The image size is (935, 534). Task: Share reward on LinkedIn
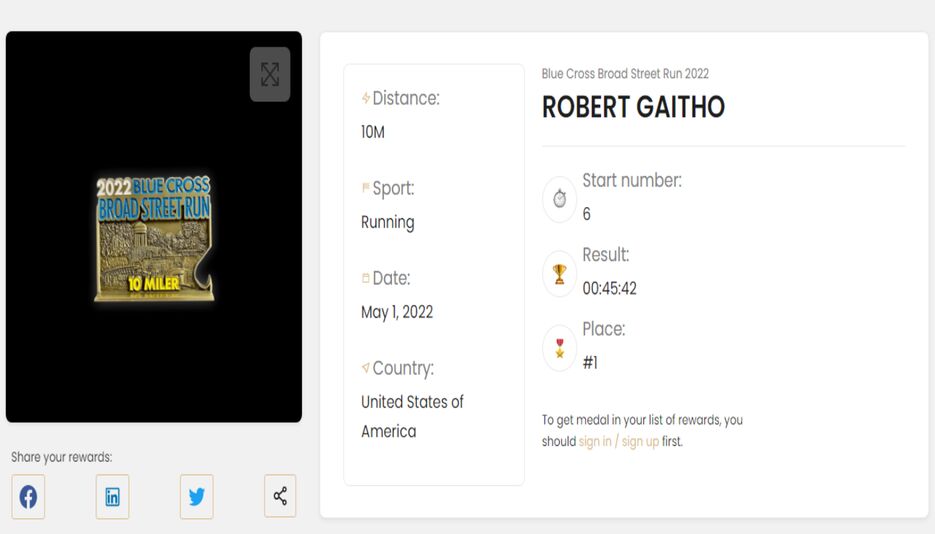(x=112, y=496)
